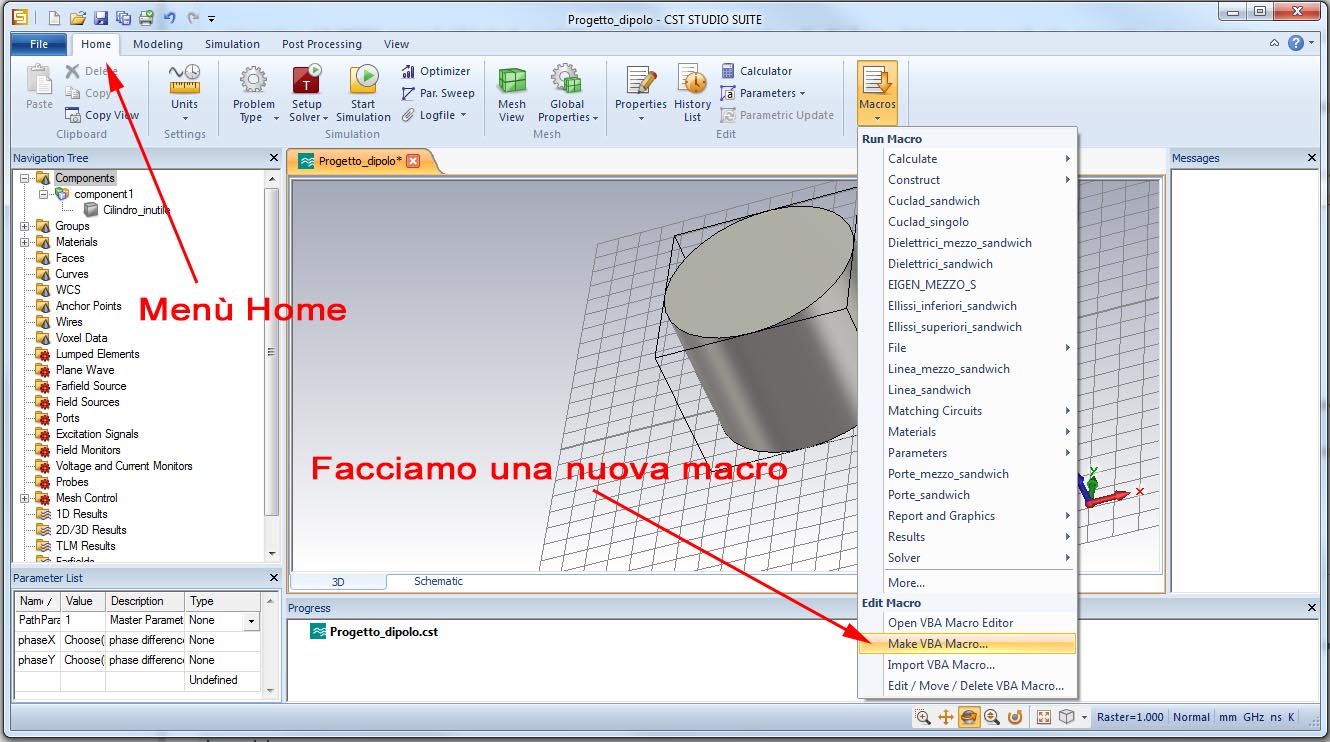This screenshot has height=742, width=1330.
Task: Click Import VBA Macro option
Action: tap(941, 665)
